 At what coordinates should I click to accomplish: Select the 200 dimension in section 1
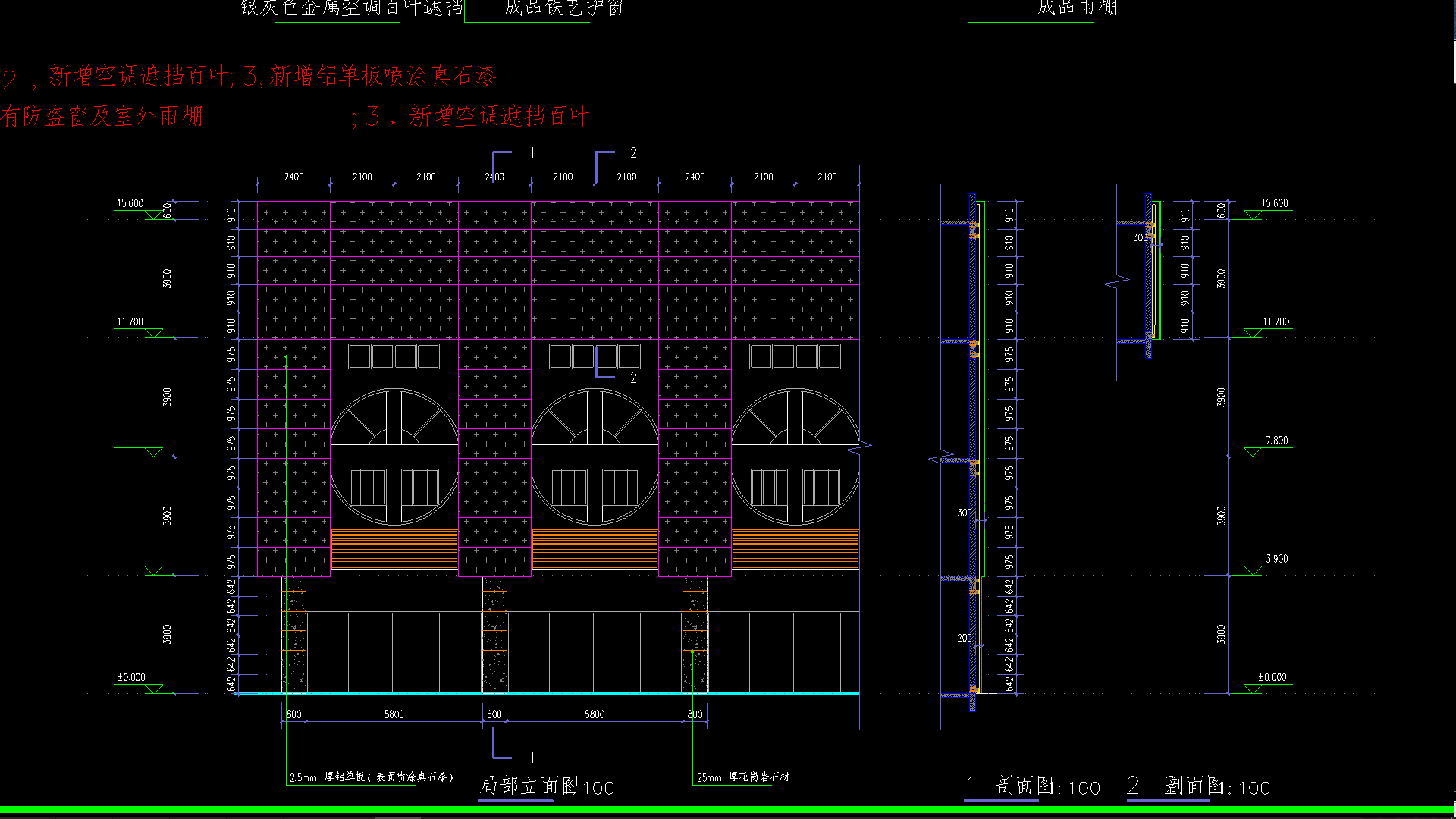[x=964, y=638]
